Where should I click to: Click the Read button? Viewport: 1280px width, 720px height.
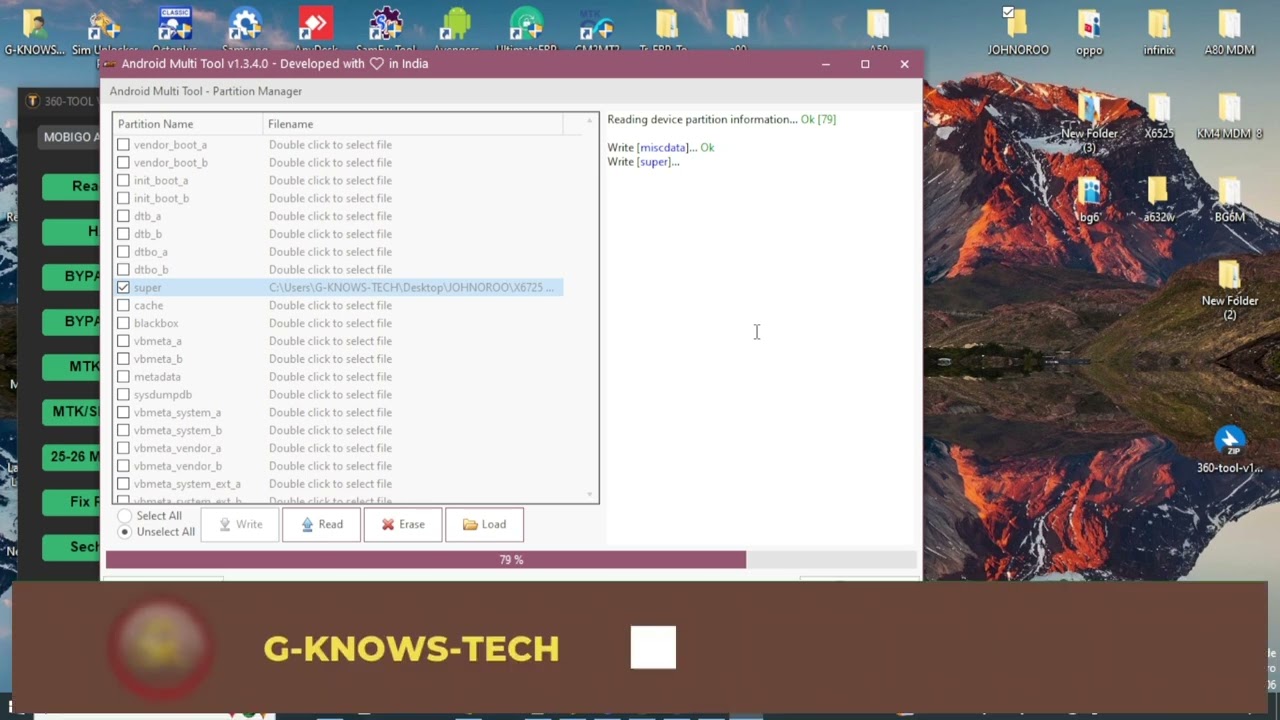(x=321, y=525)
